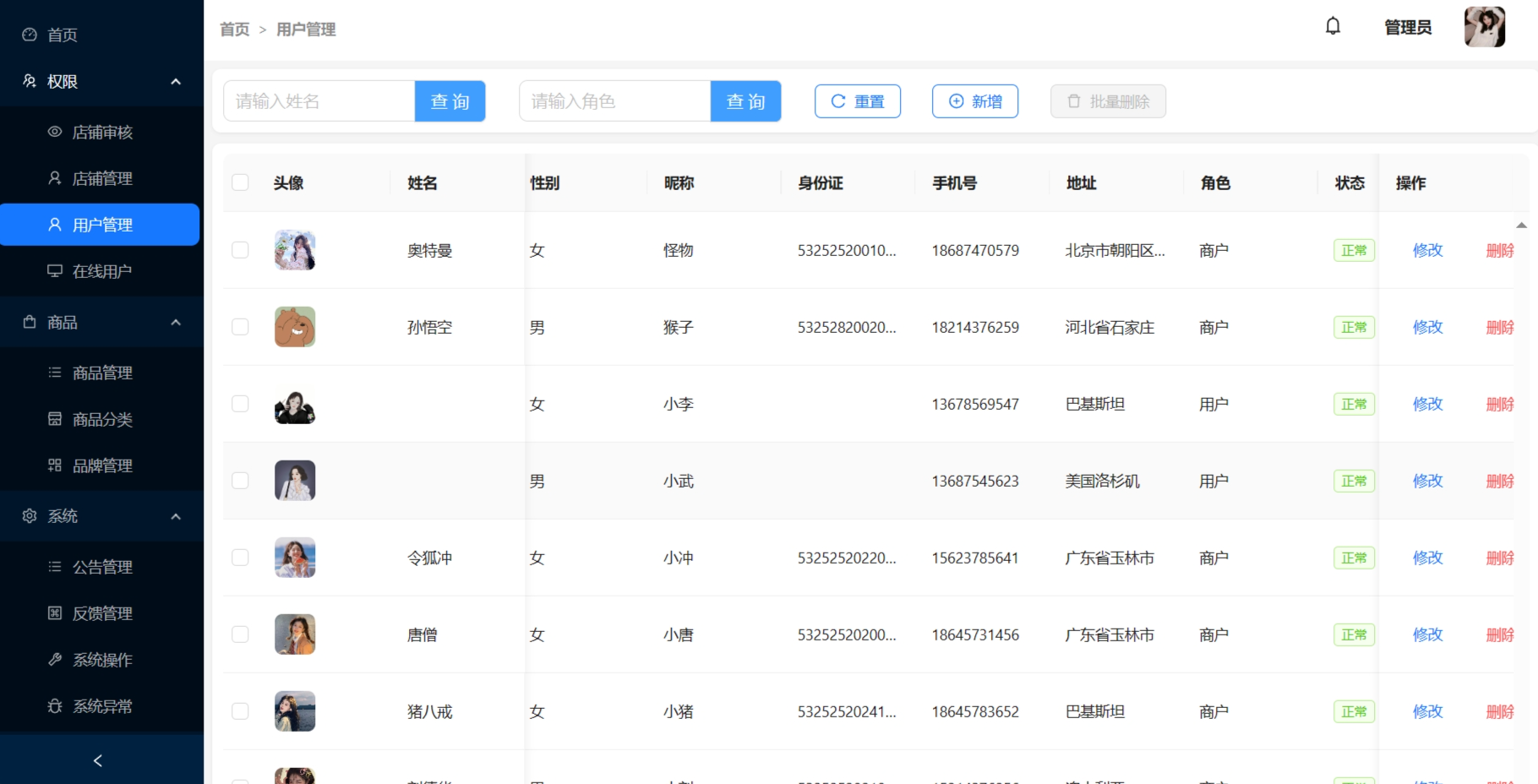Check the row with nickname 小李
This screenshot has height=784, width=1538.
click(x=240, y=404)
